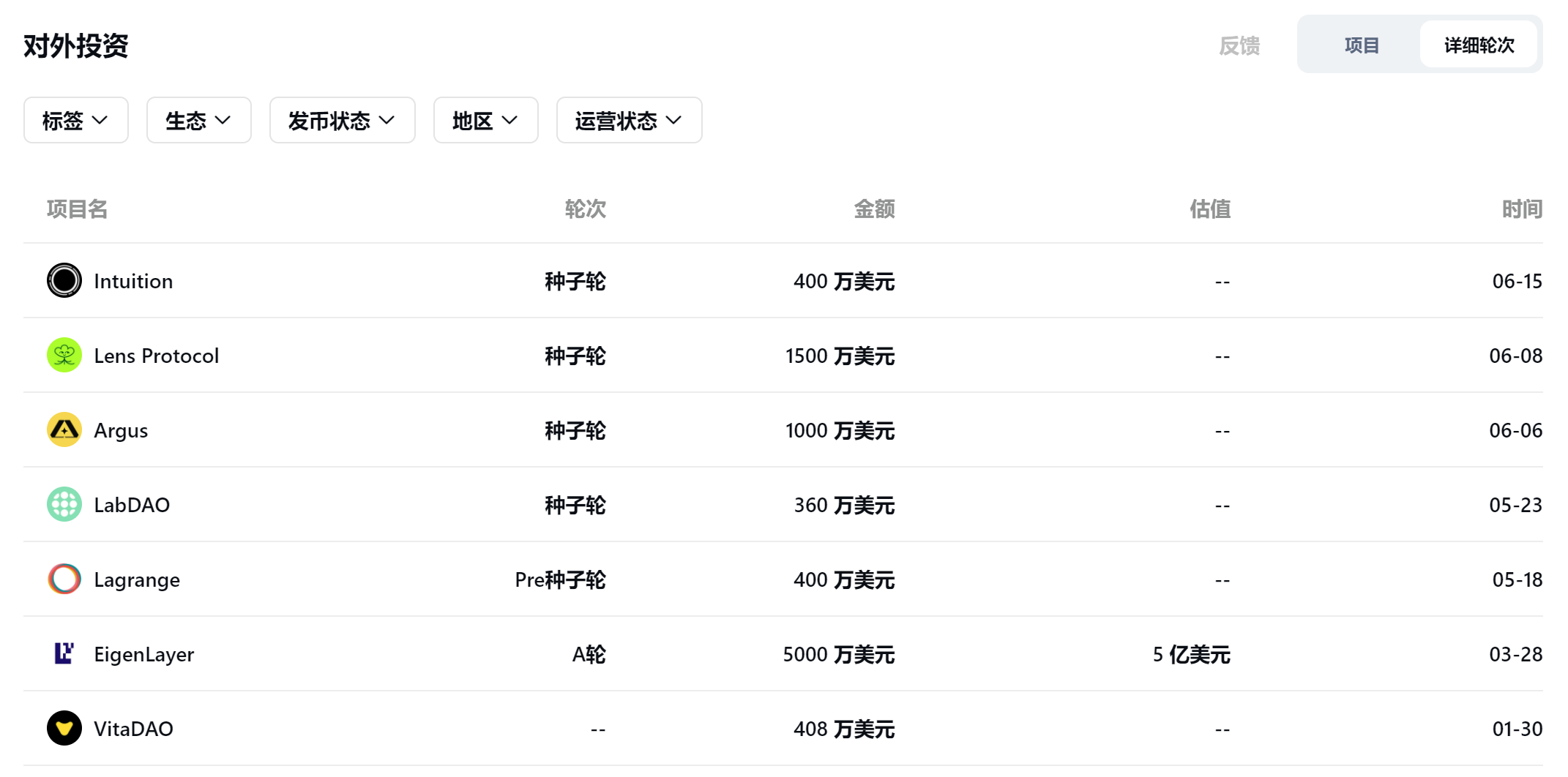Open the Intuition project name link
Image resolution: width=1568 pixels, height=777 pixels.
133,282
